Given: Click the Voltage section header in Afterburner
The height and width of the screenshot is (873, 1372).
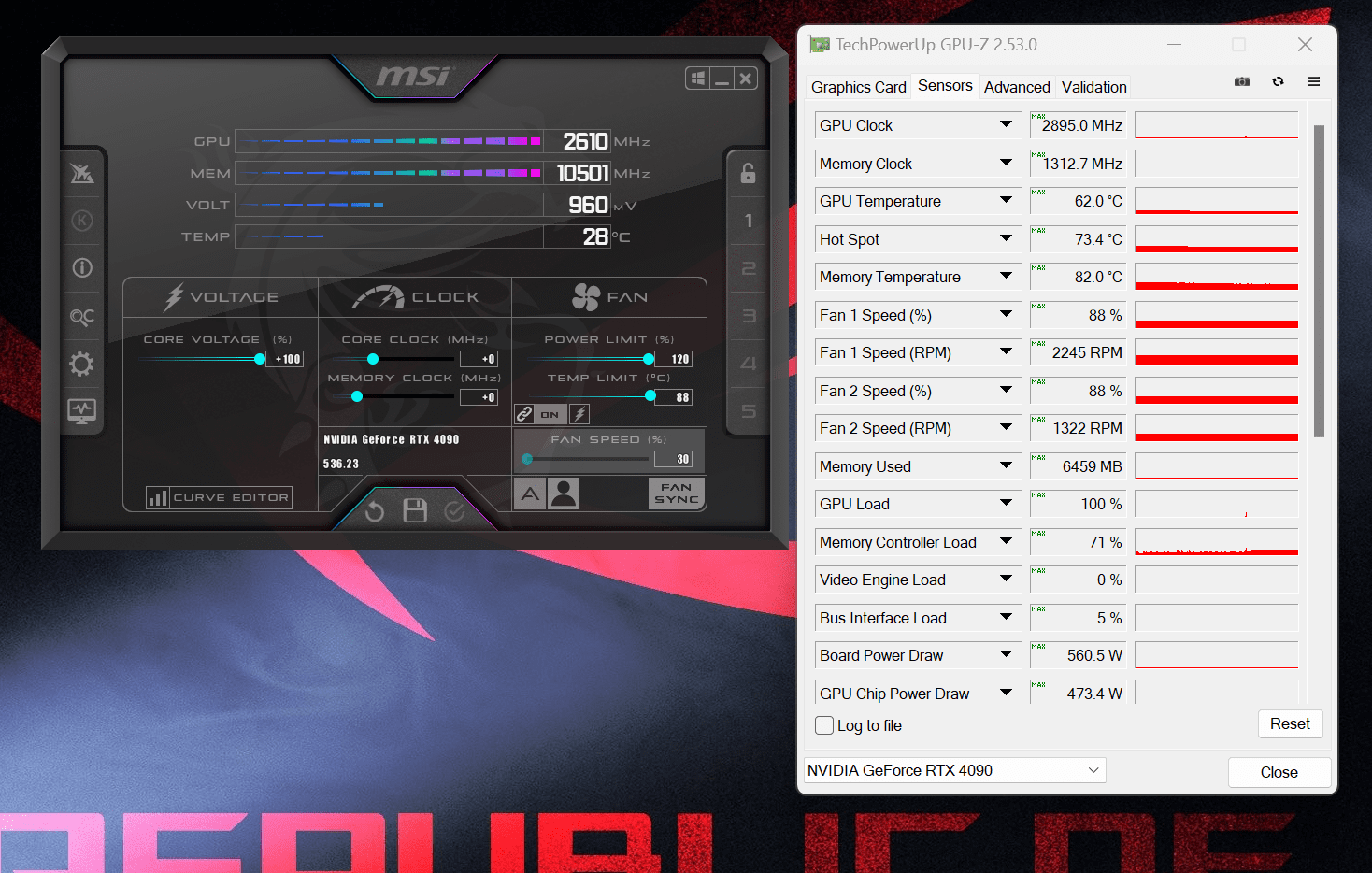Looking at the screenshot, I should click(222, 297).
